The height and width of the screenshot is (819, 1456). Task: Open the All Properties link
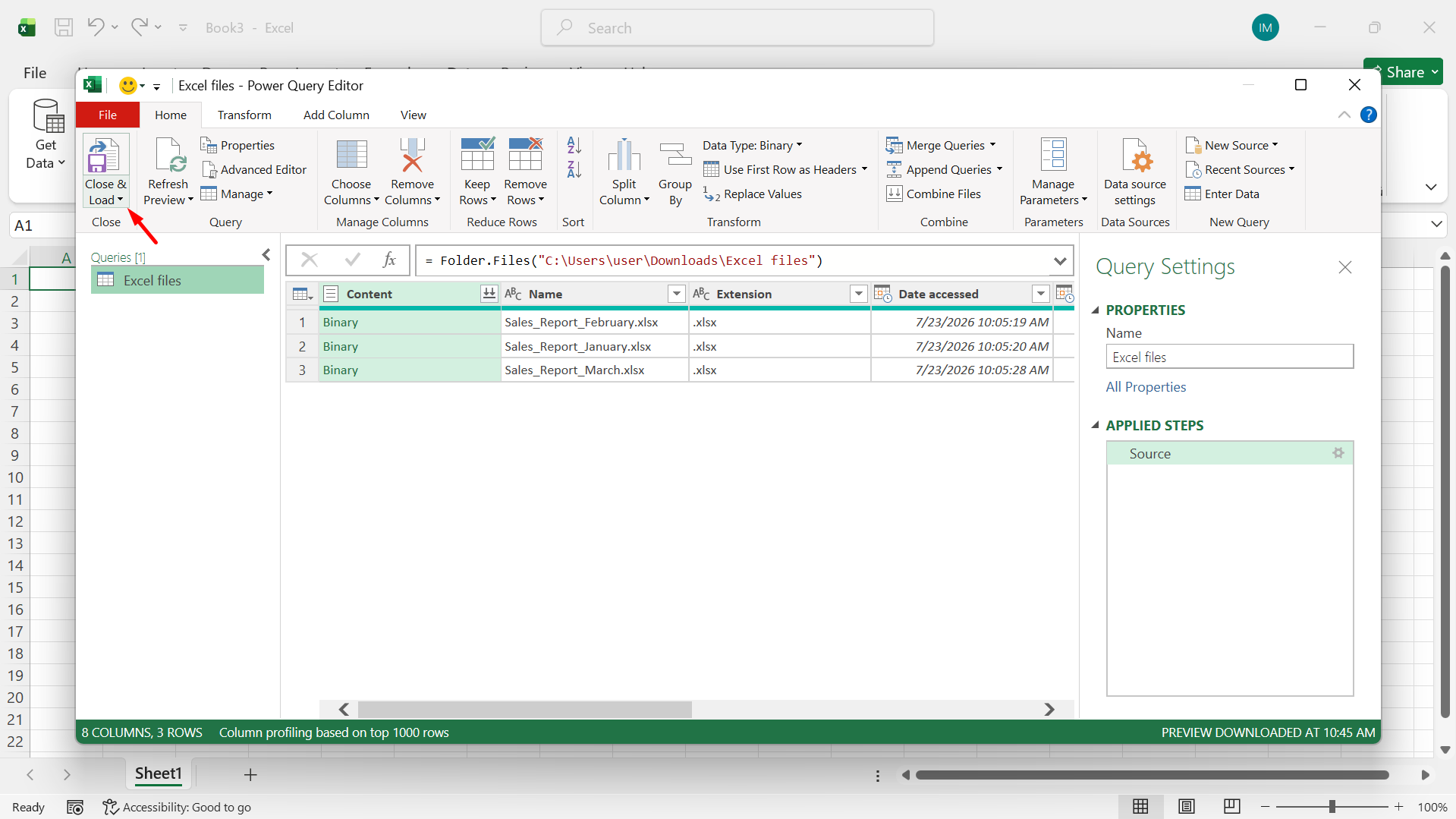(x=1146, y=386)
